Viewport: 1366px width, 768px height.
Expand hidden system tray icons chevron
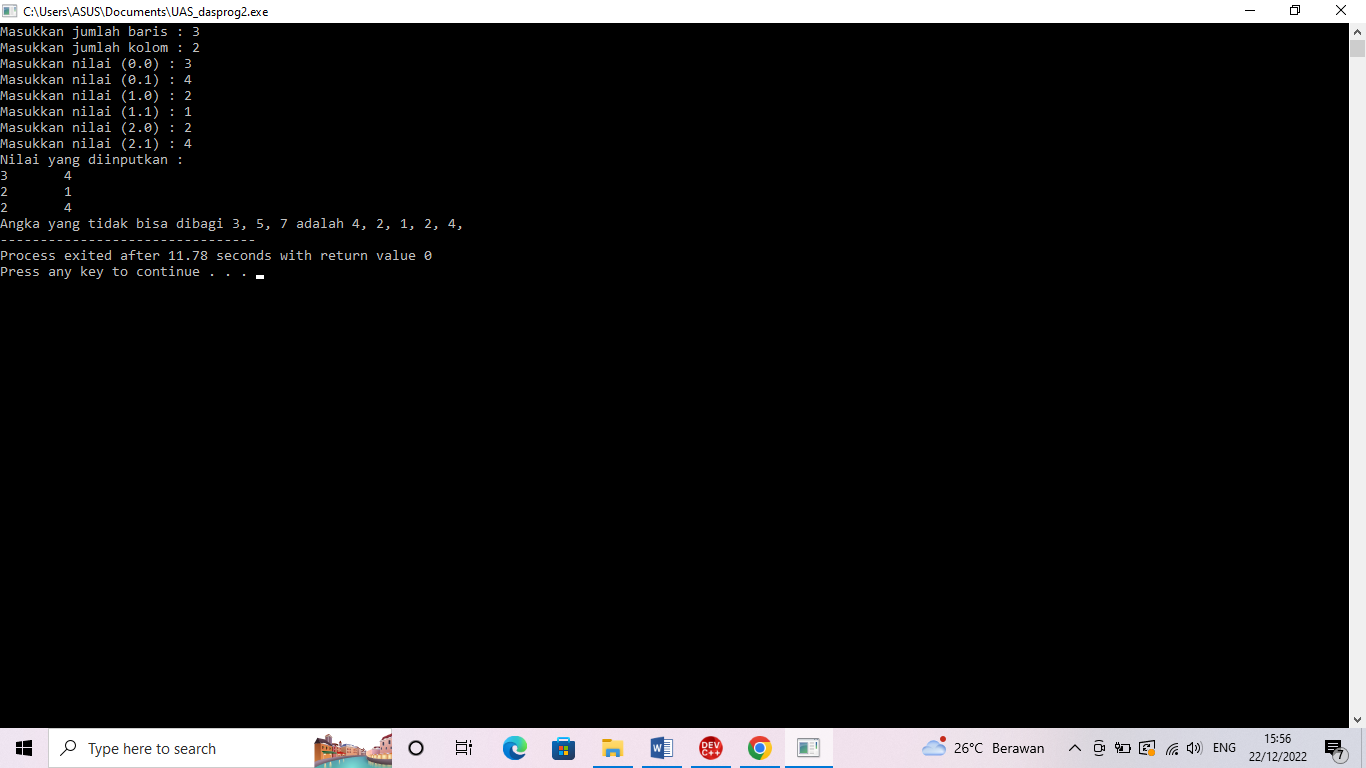[1075, 748]
